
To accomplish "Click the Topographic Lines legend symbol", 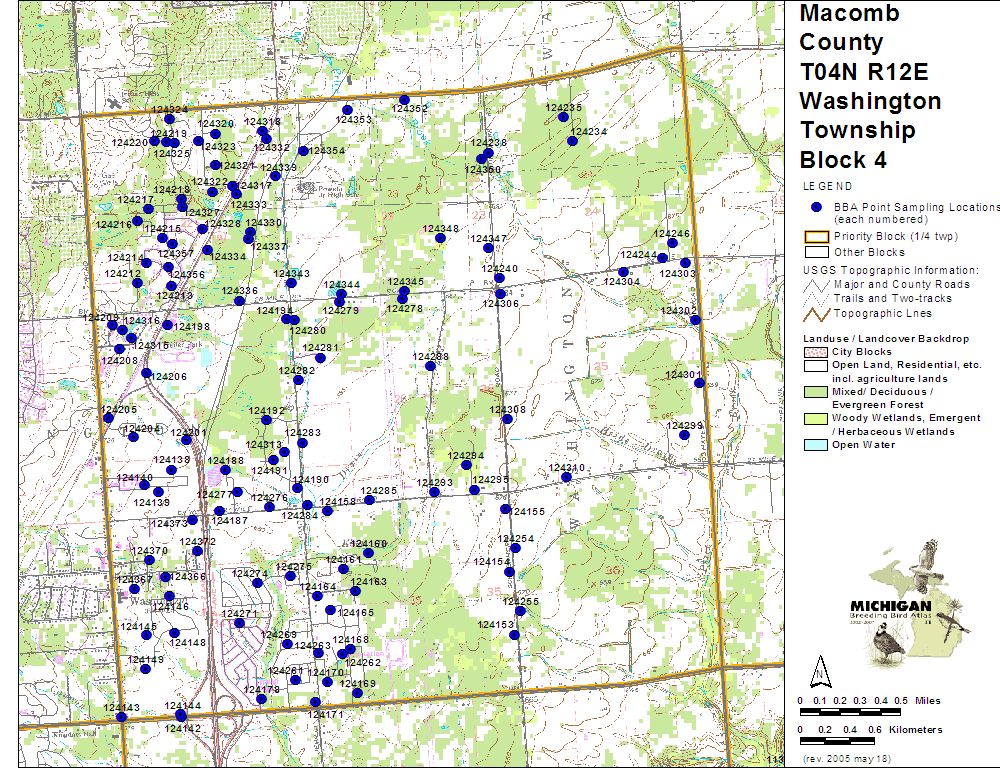I will point(817,313).
